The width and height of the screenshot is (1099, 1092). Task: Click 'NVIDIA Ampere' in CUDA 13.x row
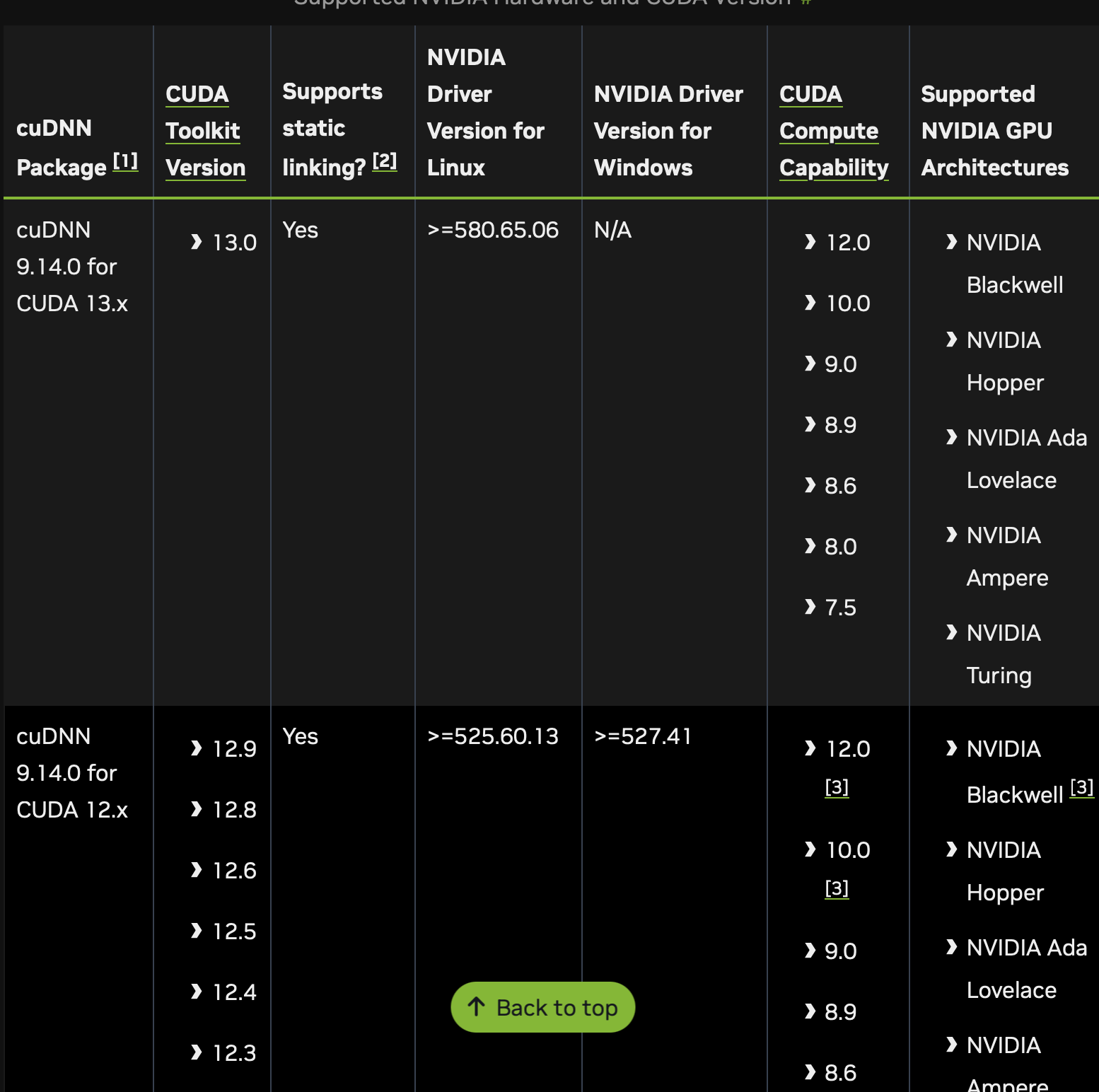point(1008,557)
